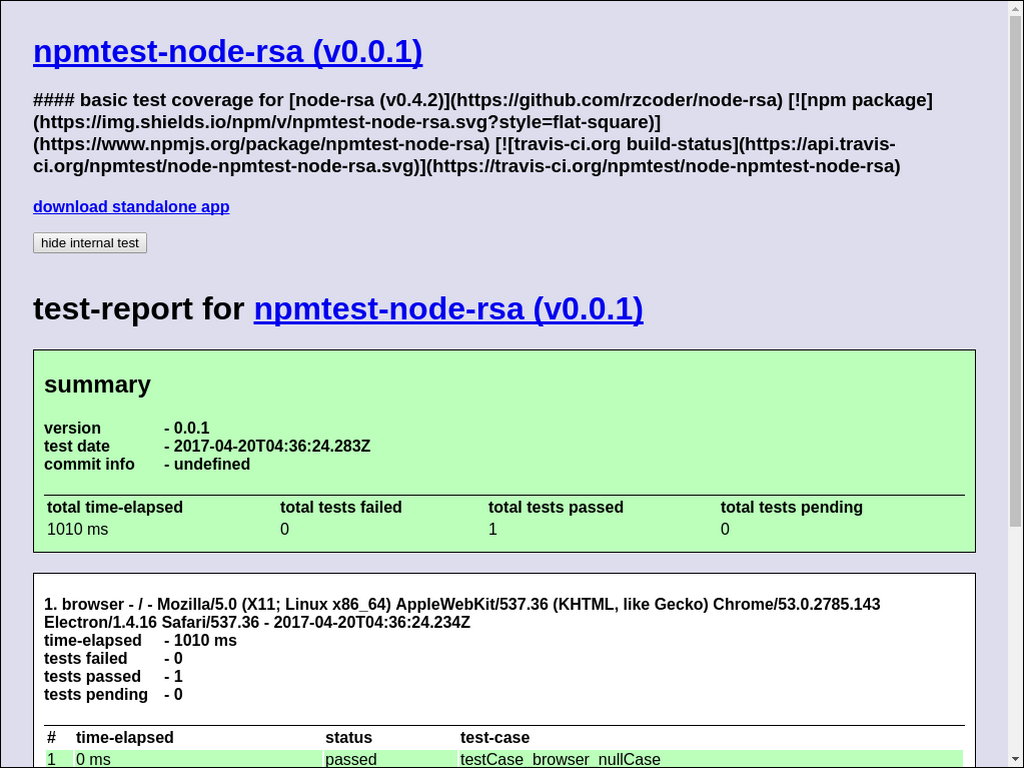Image resolution: width=1024 pixels, height=768 pixels.
Task: Click the commit info undefined value
Action: pos(211,464)
